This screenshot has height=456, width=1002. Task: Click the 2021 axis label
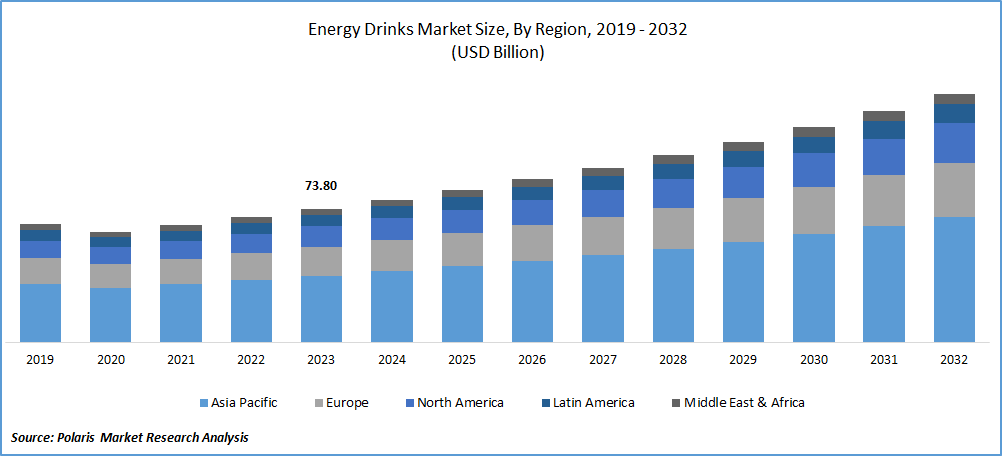181,360
